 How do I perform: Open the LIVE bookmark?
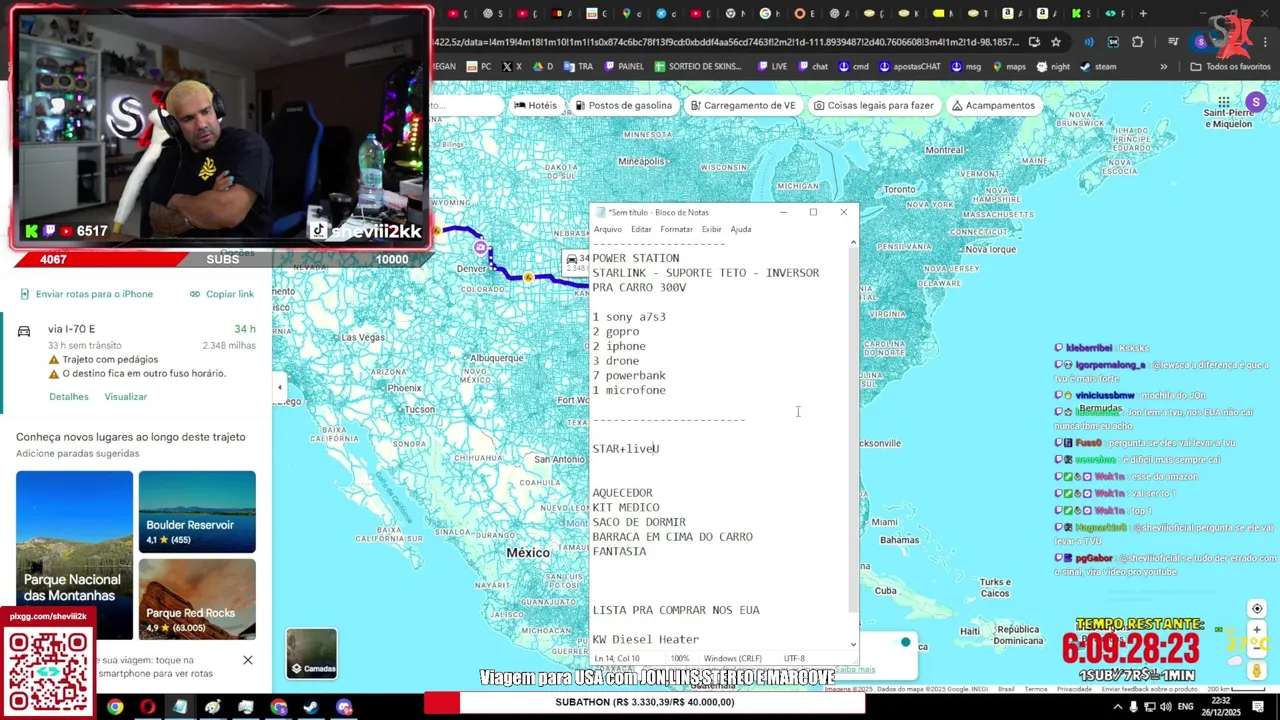click(x=773, y=67)
